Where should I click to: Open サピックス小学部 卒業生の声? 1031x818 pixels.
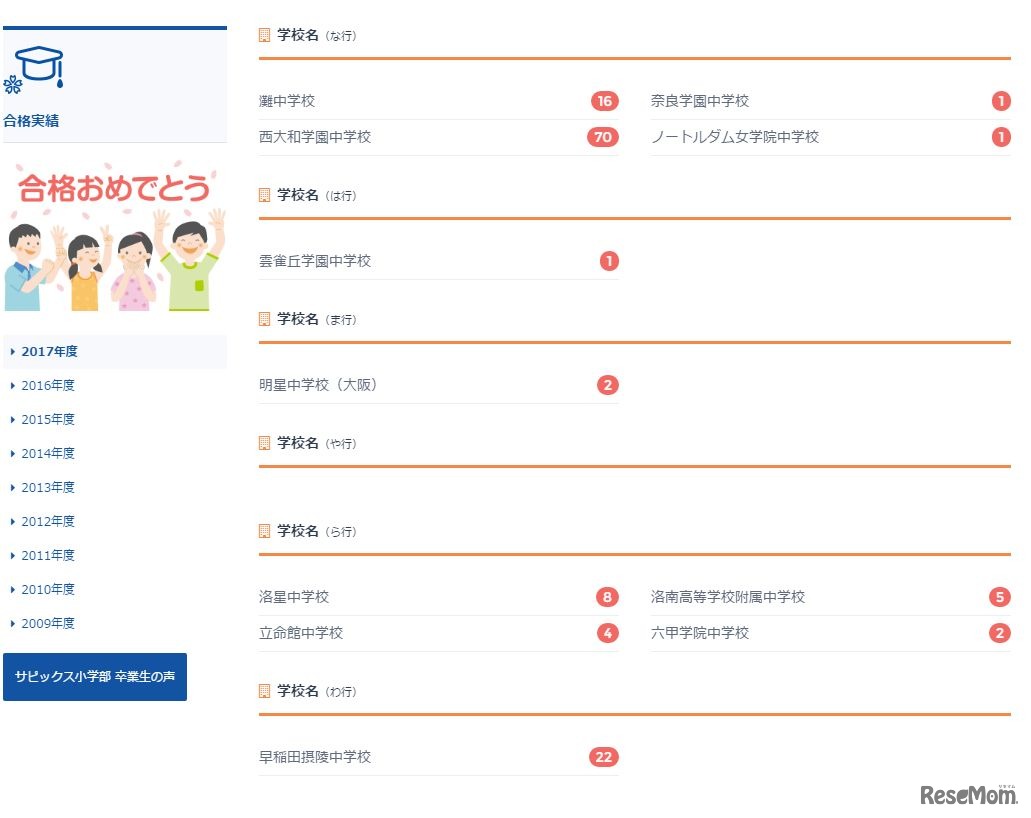coord(95,677)
